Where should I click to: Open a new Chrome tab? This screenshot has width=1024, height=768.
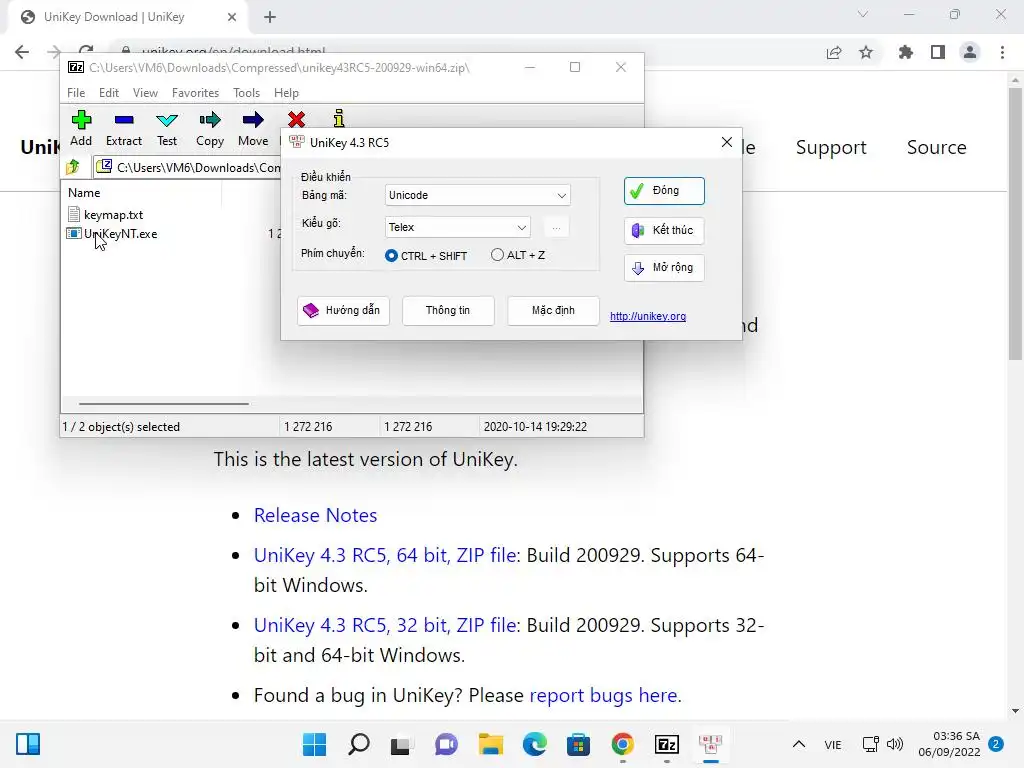270,17
